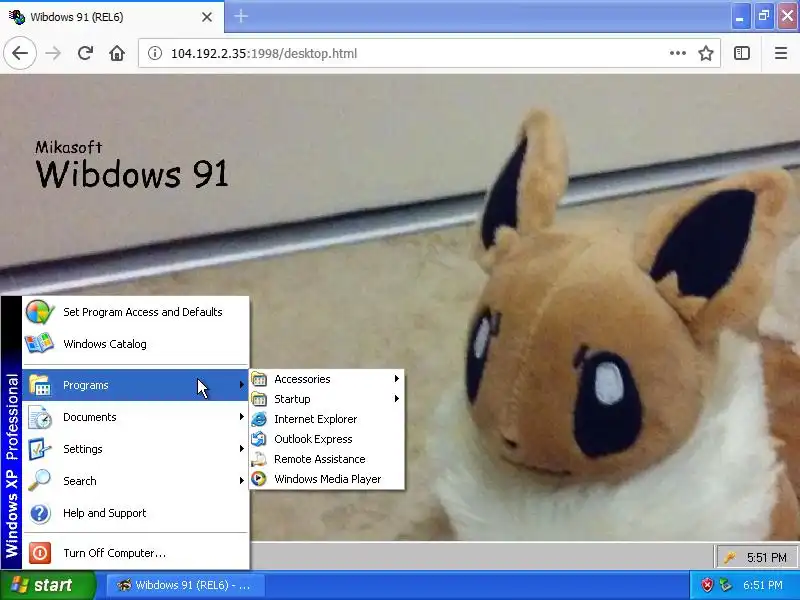The width and height of the screenshot is (800, 600).
Task: Expand the Settings submenu arrow
Action: pyautogui.click(x=241, y=448)
